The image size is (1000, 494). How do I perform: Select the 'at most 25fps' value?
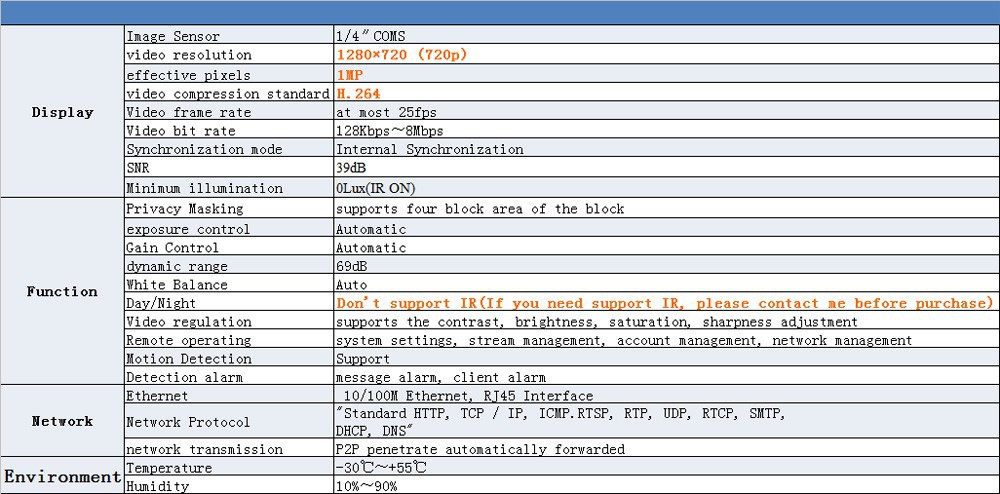[386, 112]
